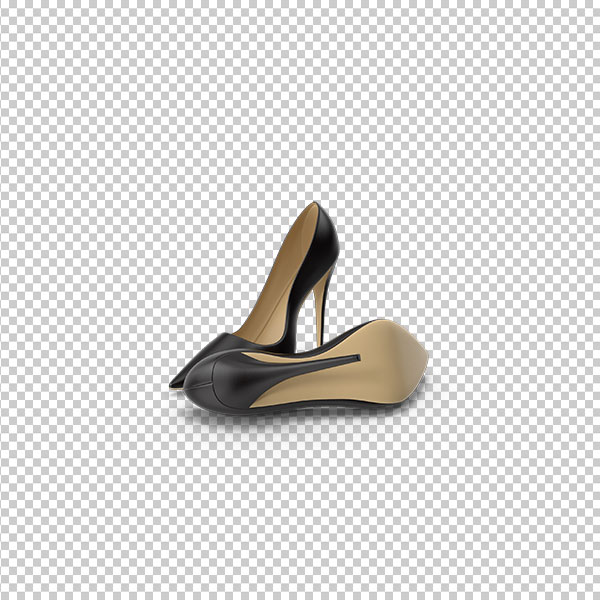
Task: Select the heel tip of lying shoe
Action: pos(358,358)
